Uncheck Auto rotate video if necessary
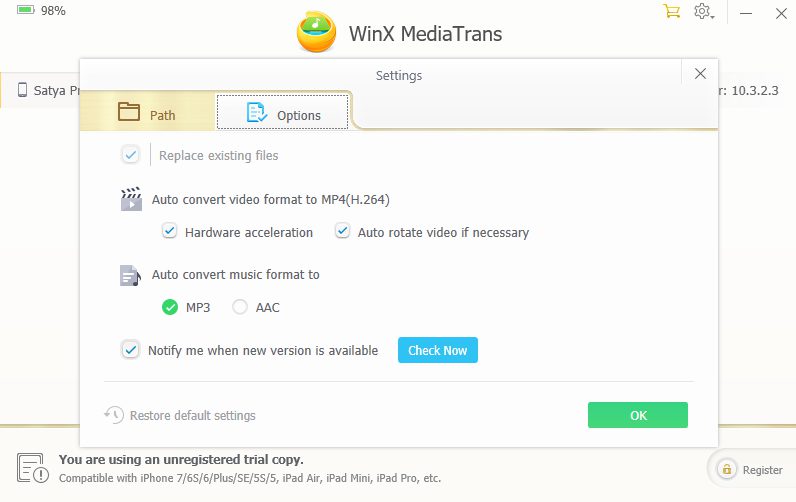 coord(342,231)
